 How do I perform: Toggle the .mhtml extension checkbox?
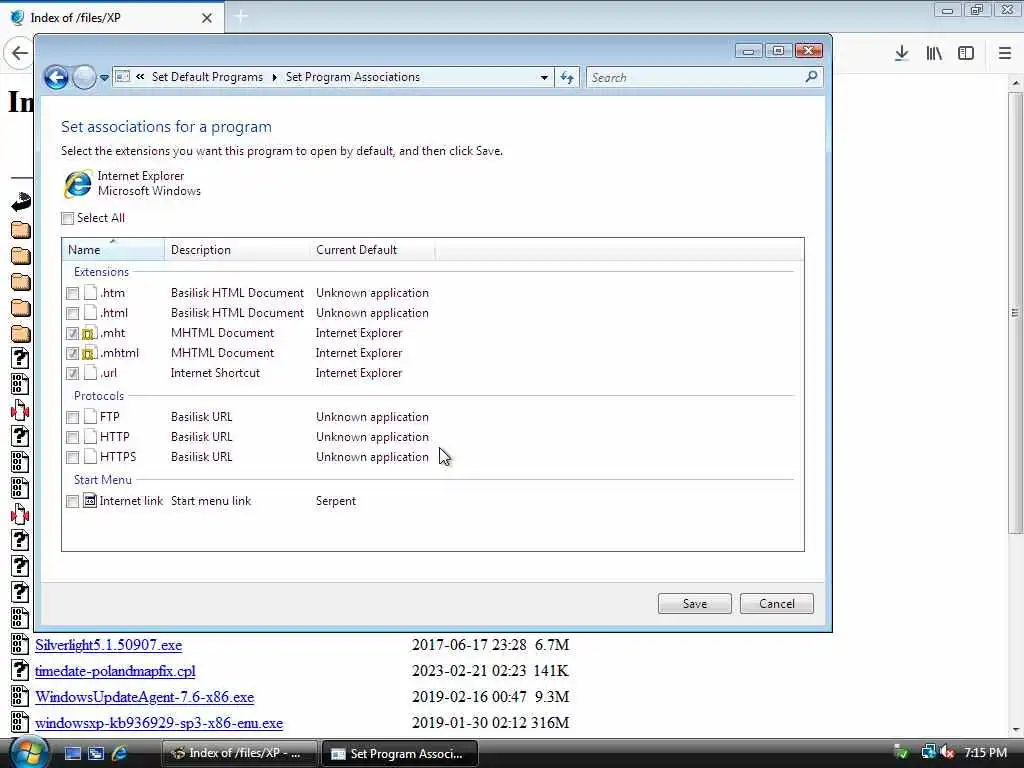(x=72, y=353)
